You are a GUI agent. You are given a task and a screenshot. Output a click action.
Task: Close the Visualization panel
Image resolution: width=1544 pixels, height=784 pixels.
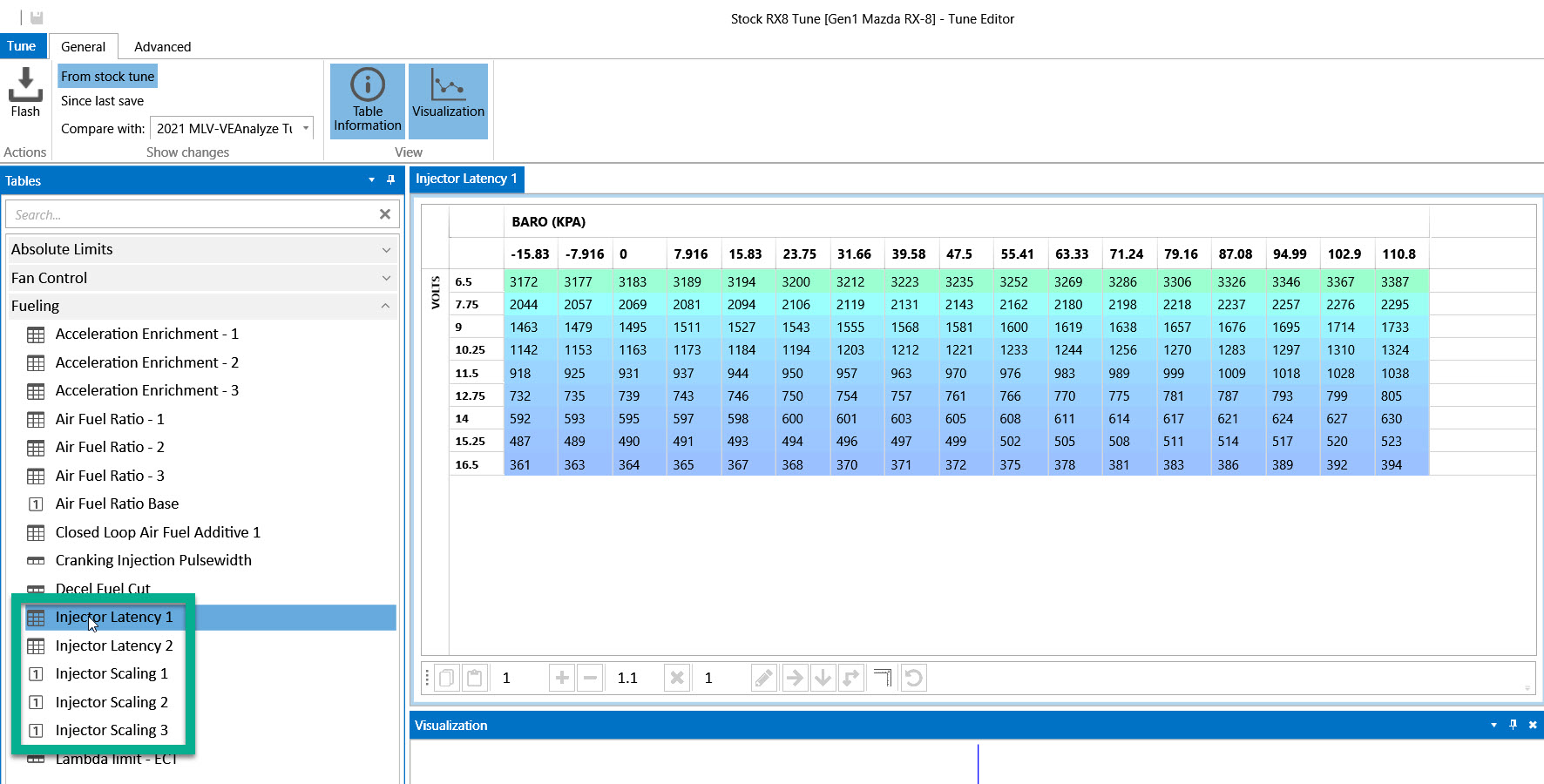coord(1533,725)
